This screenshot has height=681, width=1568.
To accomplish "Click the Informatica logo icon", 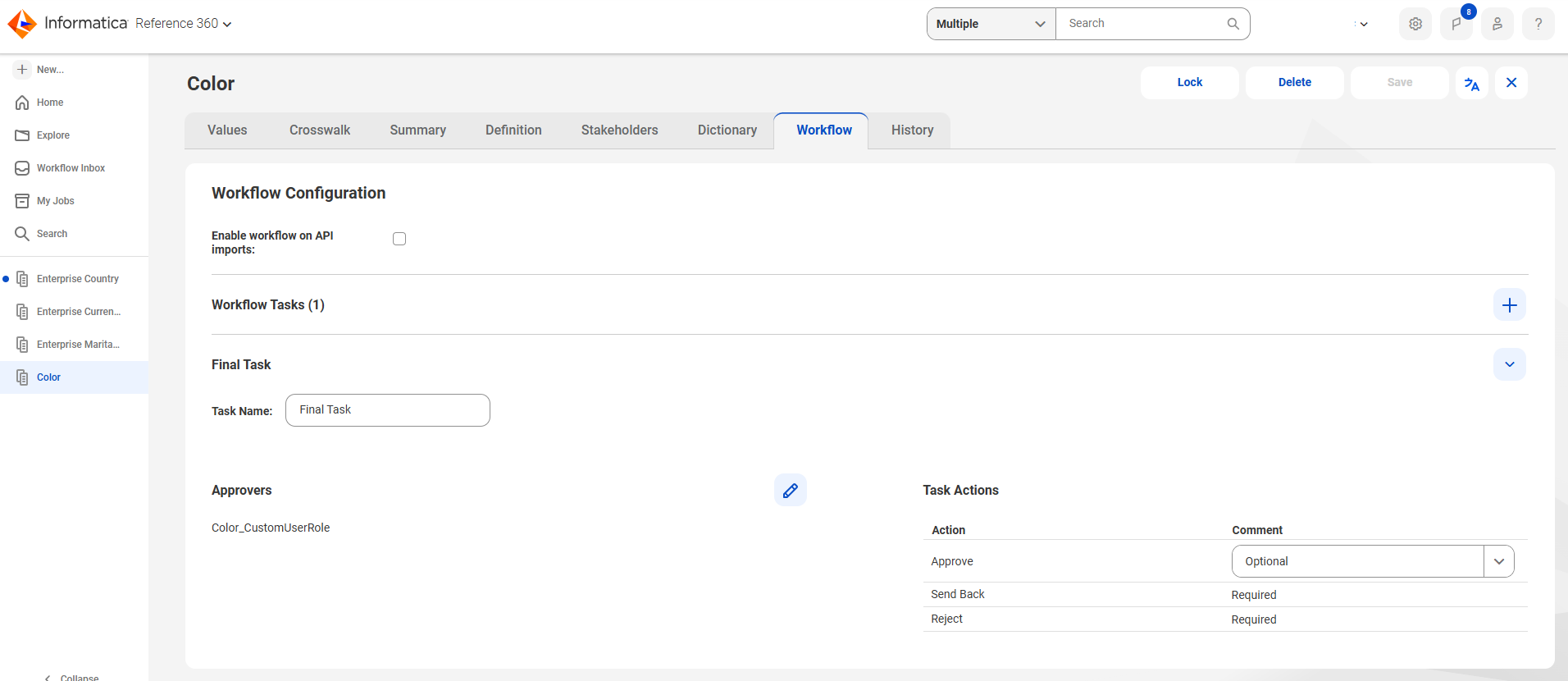I will pos(22,24).
